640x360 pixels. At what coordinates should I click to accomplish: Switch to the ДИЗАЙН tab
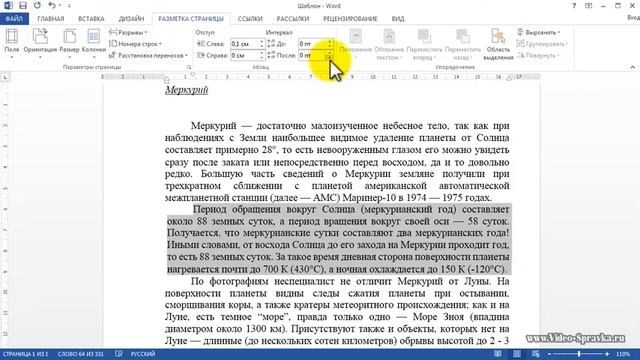coord(131,19)
